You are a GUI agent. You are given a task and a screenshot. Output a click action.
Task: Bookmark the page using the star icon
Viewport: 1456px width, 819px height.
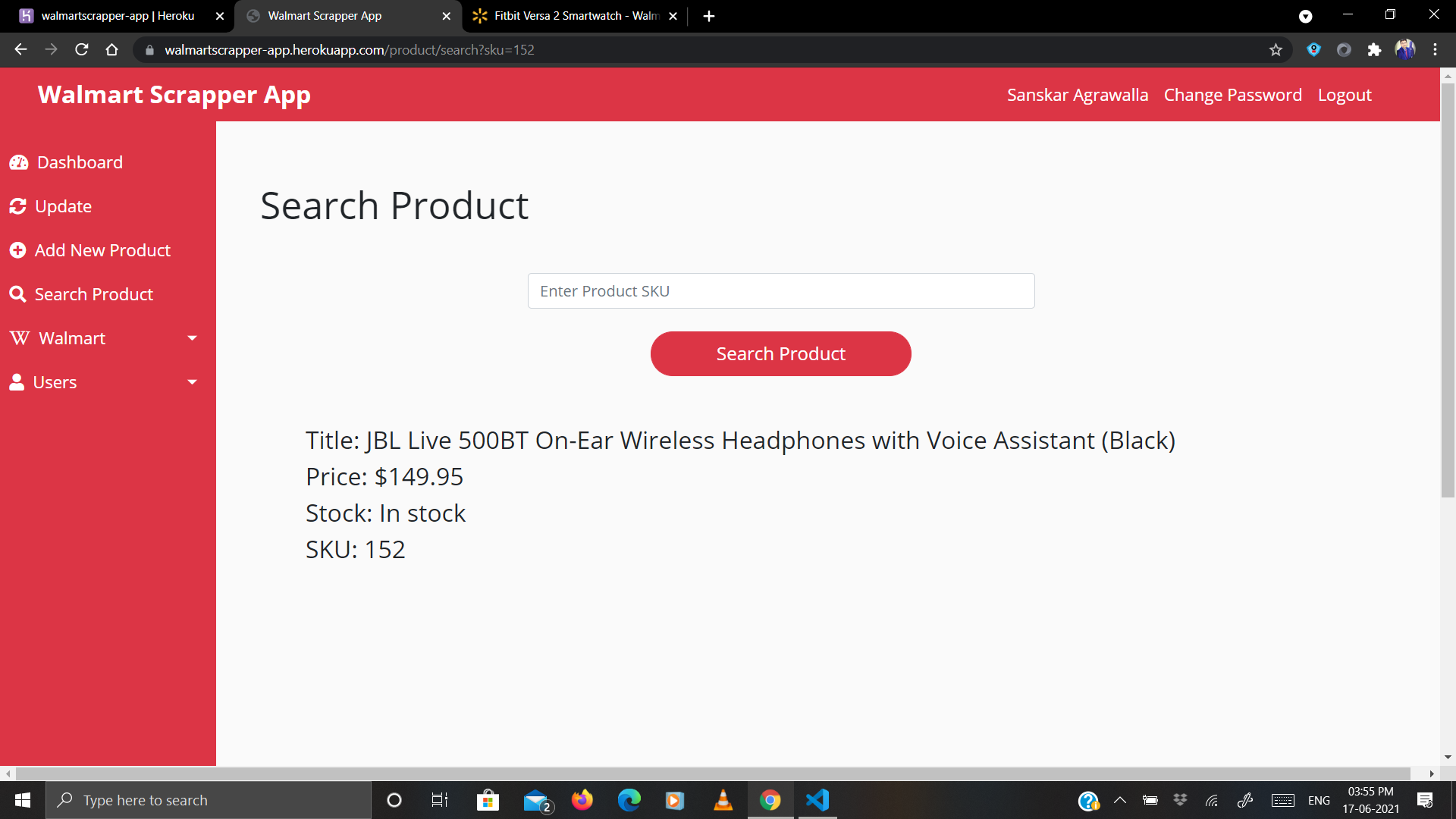click(1276, 49)
